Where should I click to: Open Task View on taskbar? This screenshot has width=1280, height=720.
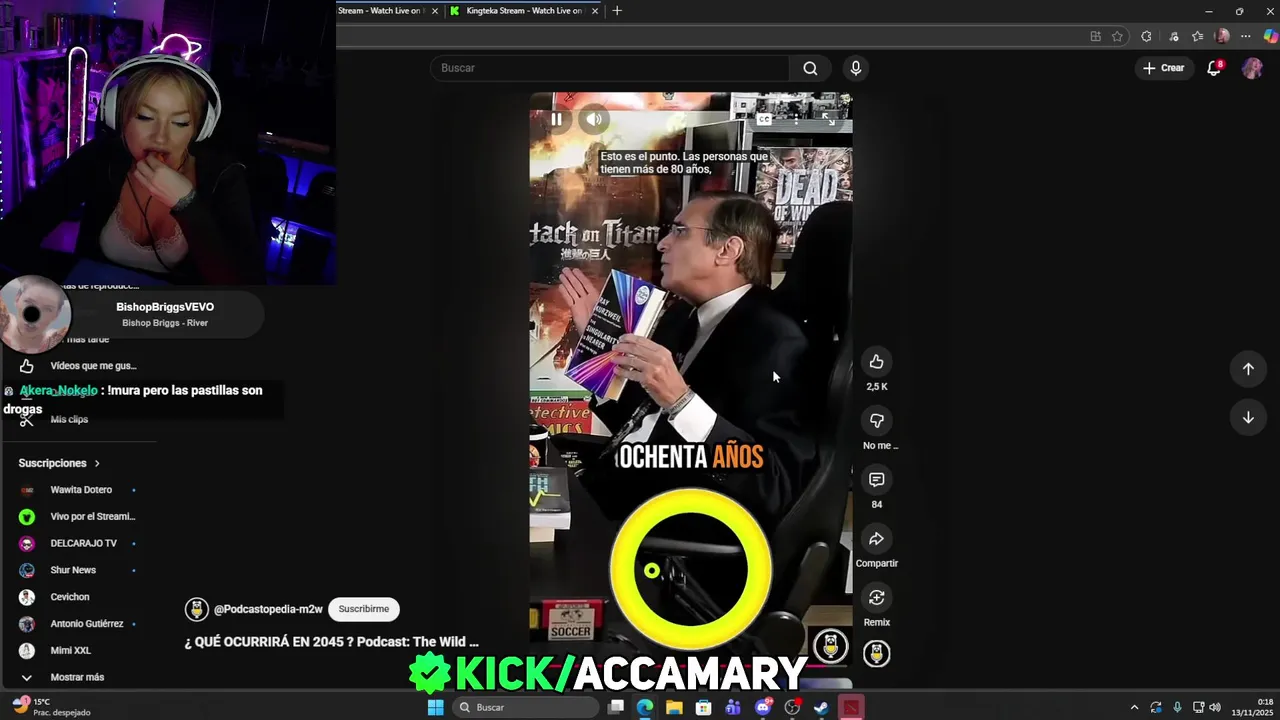pos(616,707)
